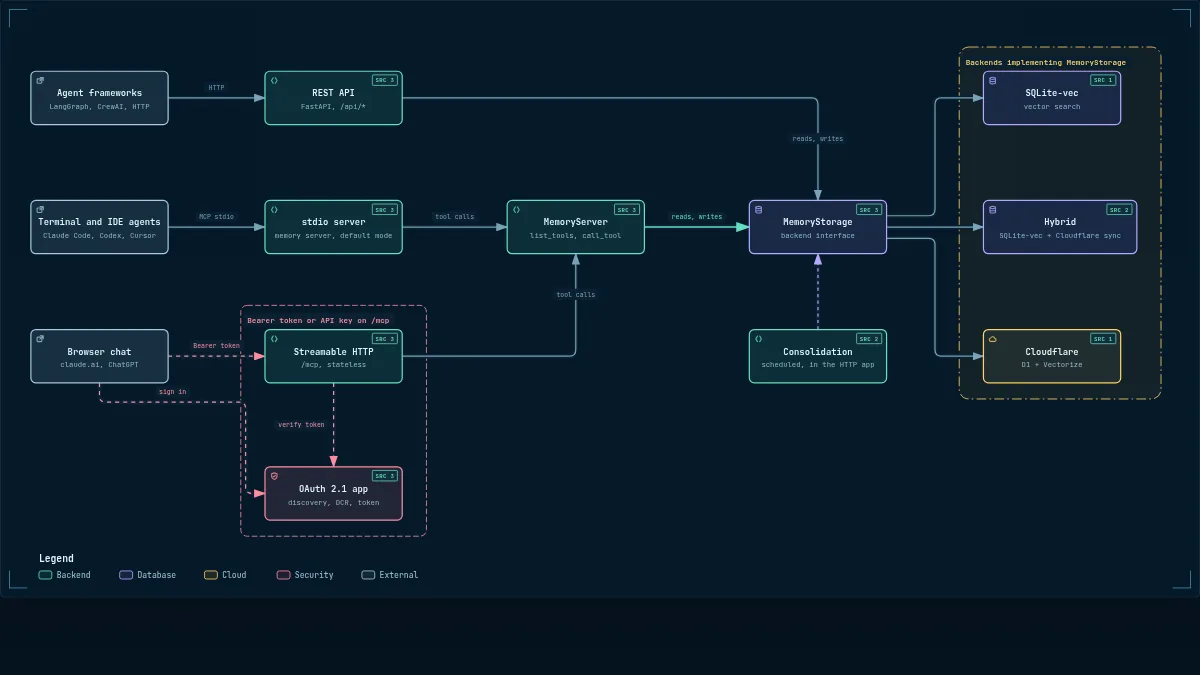Select the 'Streamable HTTP' node title
This screenshot has height=675, width=1200.
tap(333, 352)
